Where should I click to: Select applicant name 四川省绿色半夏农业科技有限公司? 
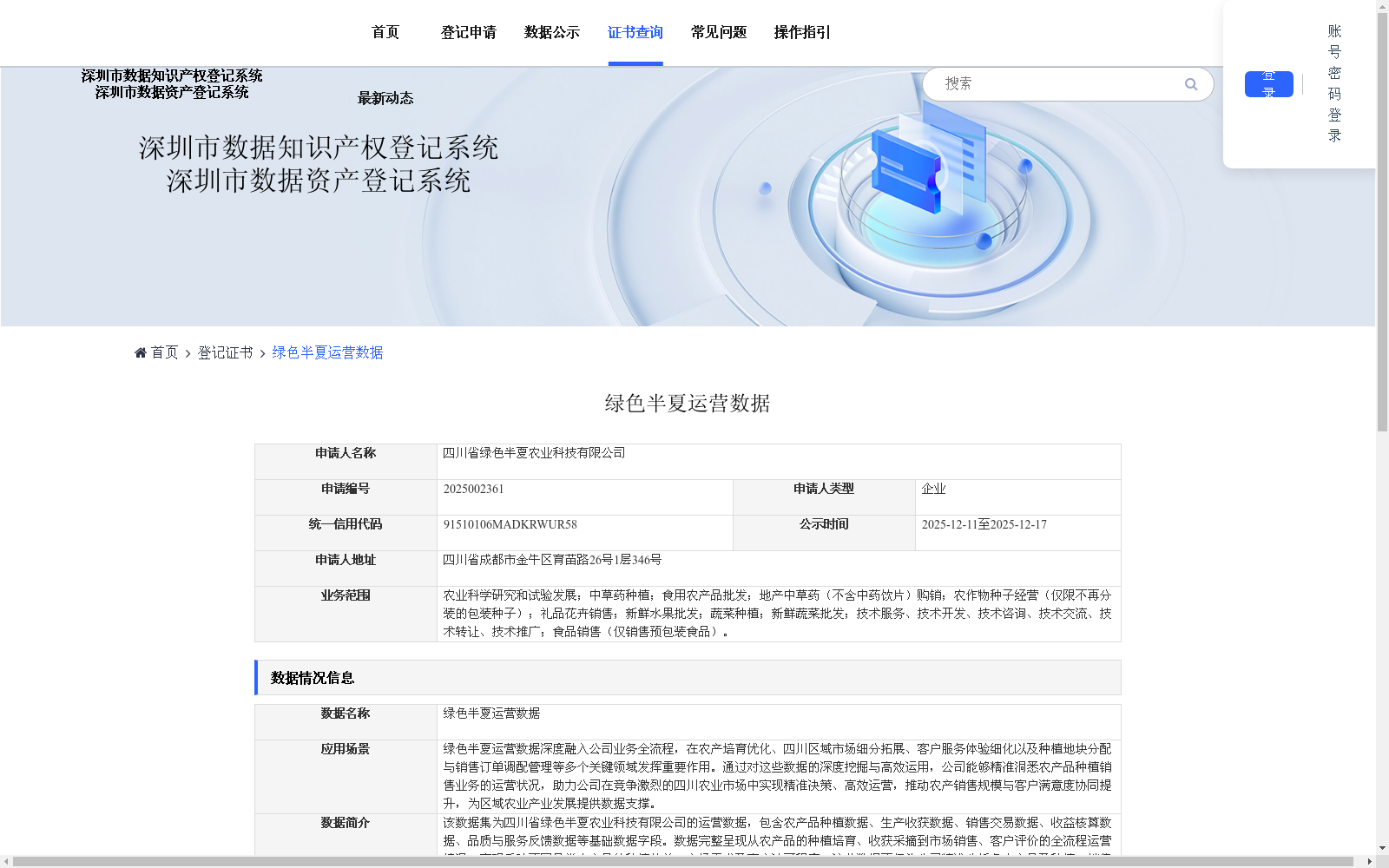click(x=534, y=453)
